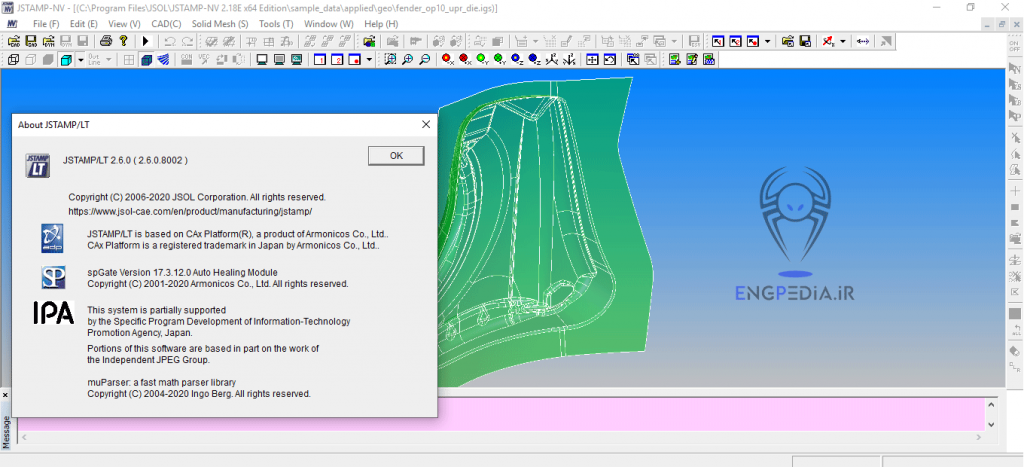Open the Solid Mesh (S) menu
This screenshot has width=1024, height=467.
click(219, 23)
